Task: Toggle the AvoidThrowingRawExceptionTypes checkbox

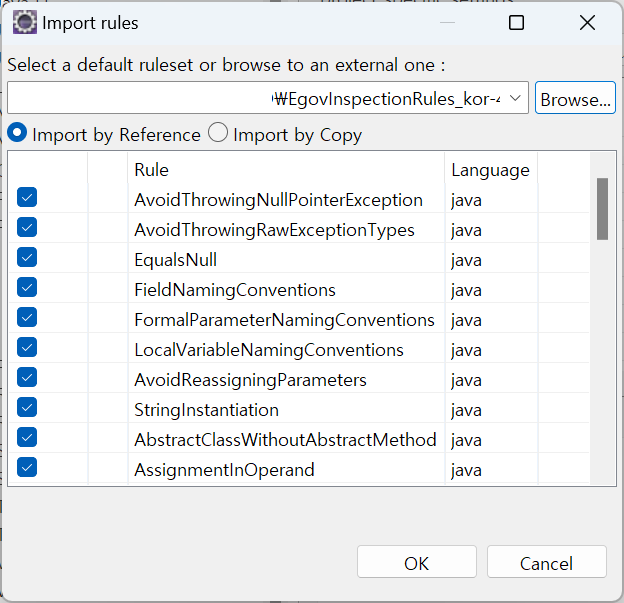Action: click(x=28, y=228)
